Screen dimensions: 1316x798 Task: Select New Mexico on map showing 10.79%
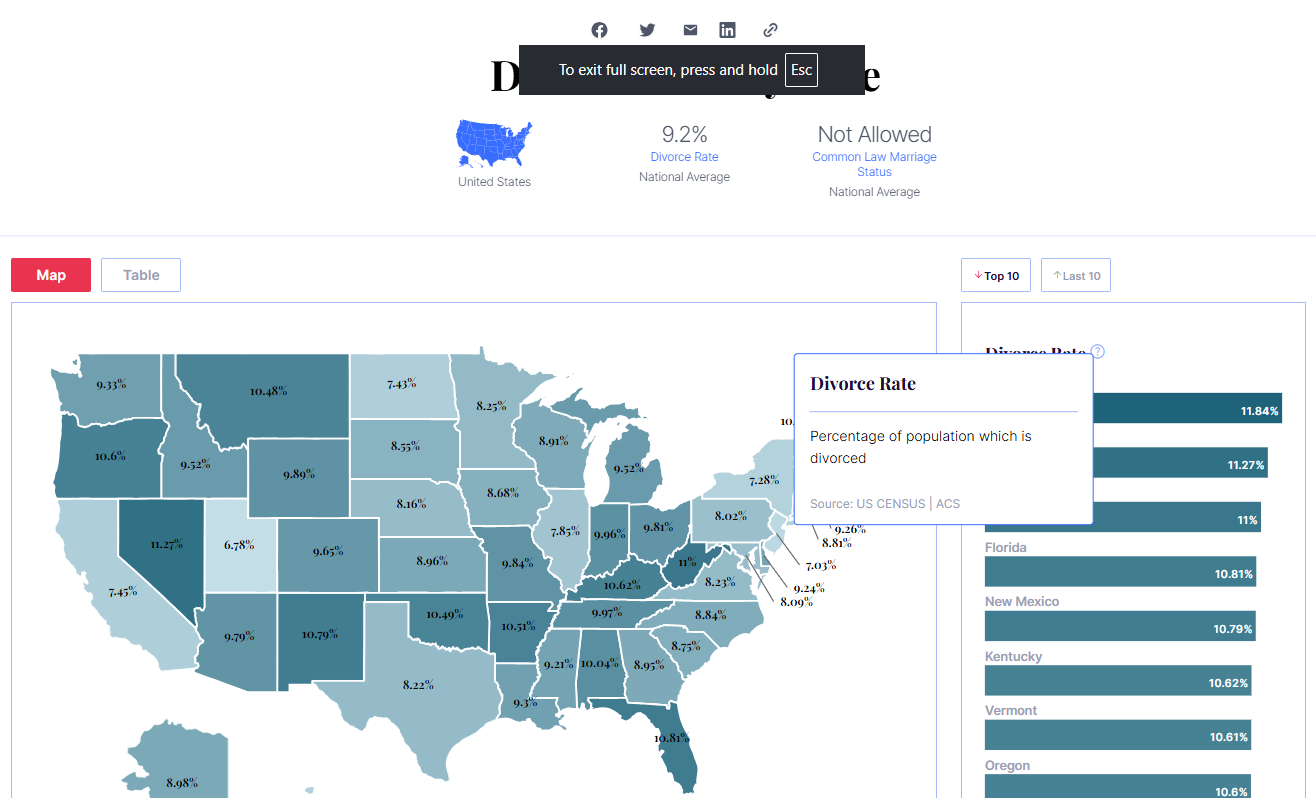point(318,634)
